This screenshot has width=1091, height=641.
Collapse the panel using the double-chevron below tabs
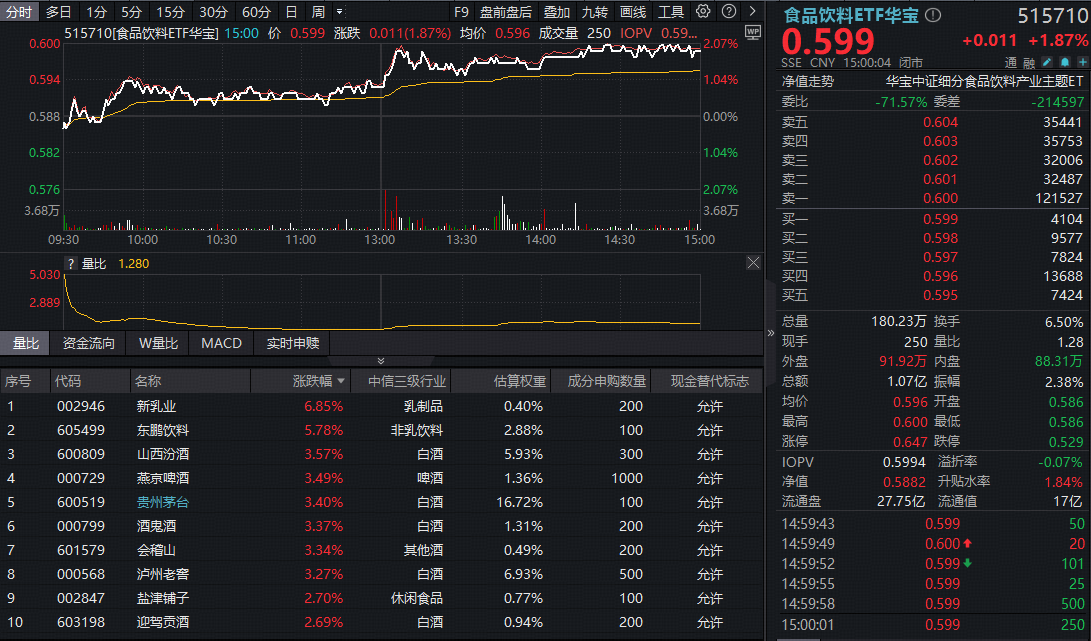coord(380,361)
